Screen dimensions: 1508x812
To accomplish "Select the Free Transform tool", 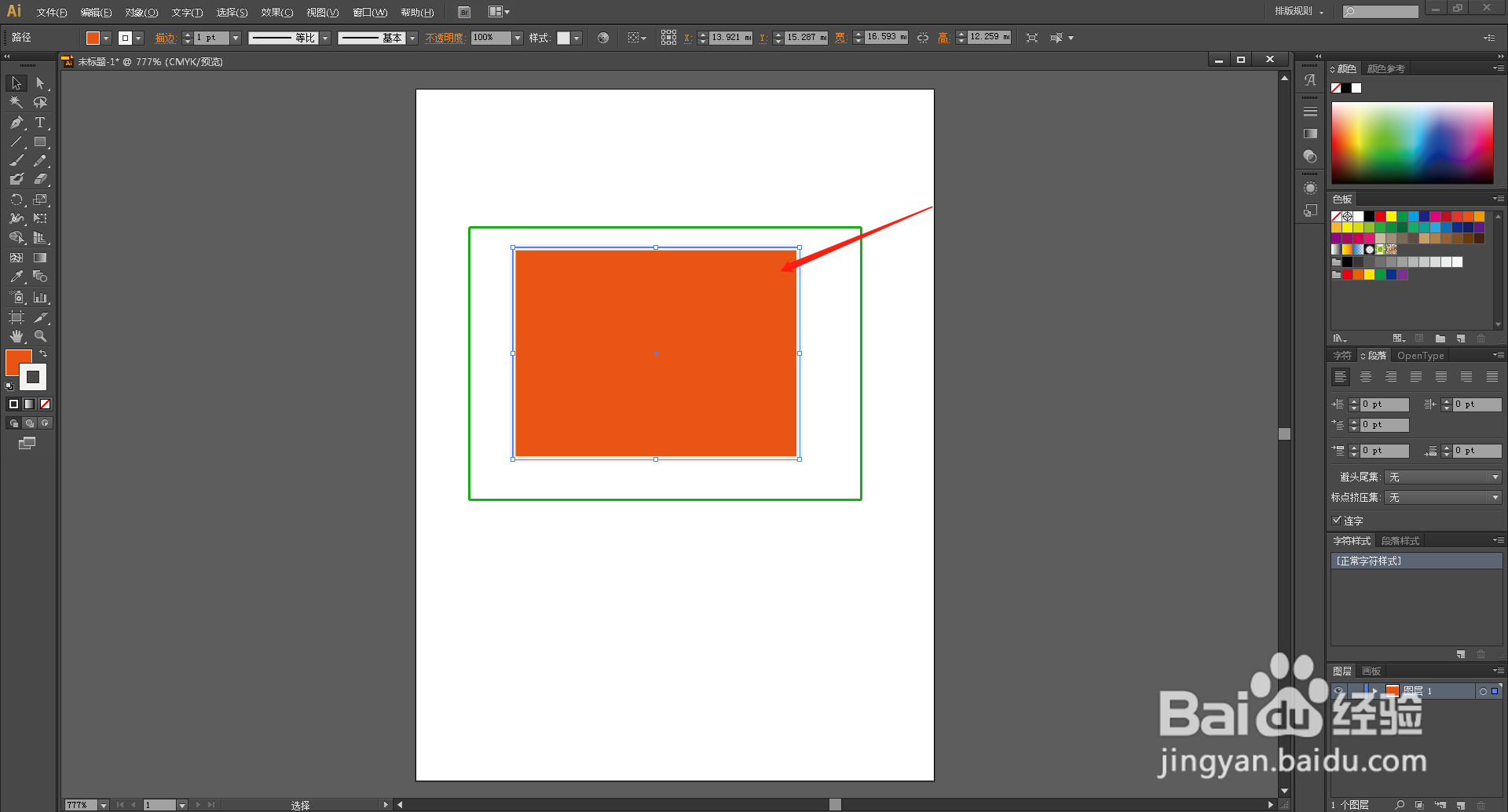I will coord(40,219).
